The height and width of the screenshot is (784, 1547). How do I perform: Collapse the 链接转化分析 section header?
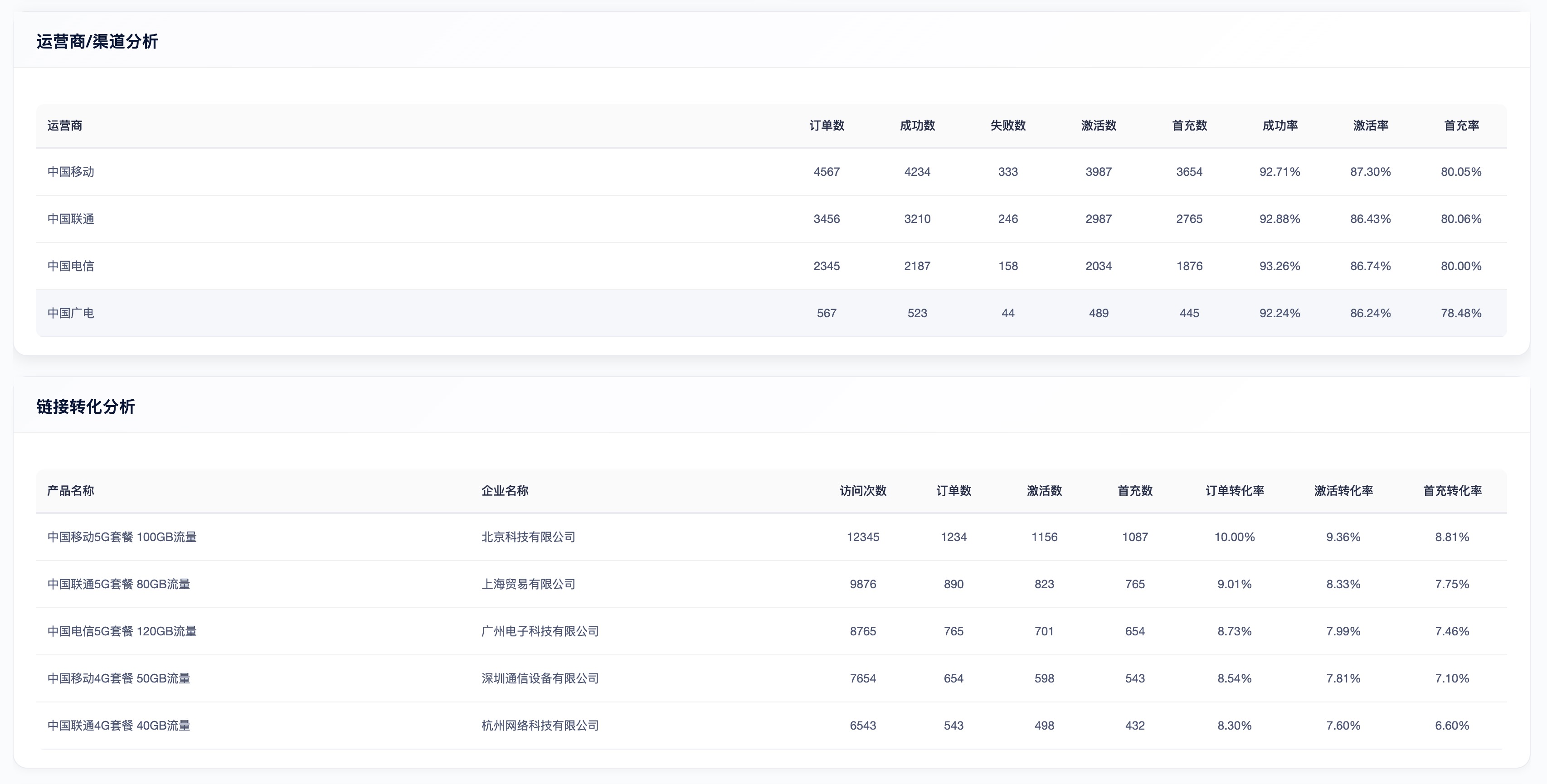(86, 406)
